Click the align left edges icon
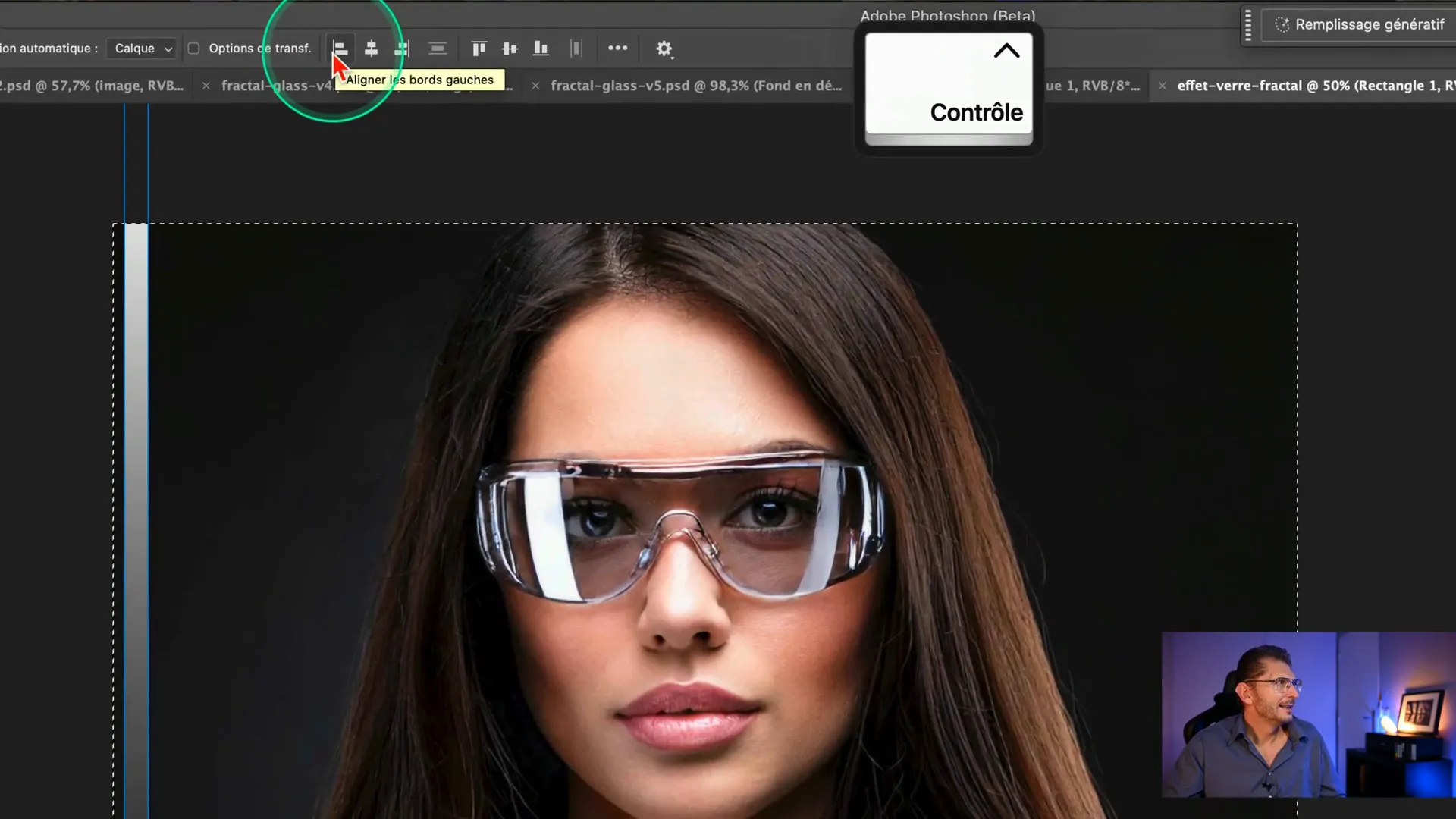 coord(340,49)
